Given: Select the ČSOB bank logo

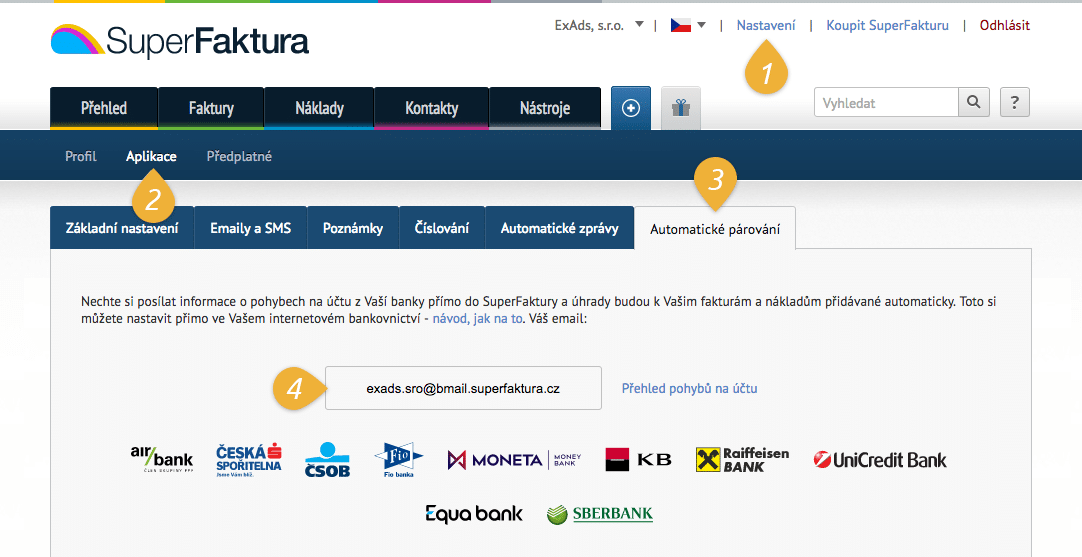Looking at the screenshot, I should 327,460.
